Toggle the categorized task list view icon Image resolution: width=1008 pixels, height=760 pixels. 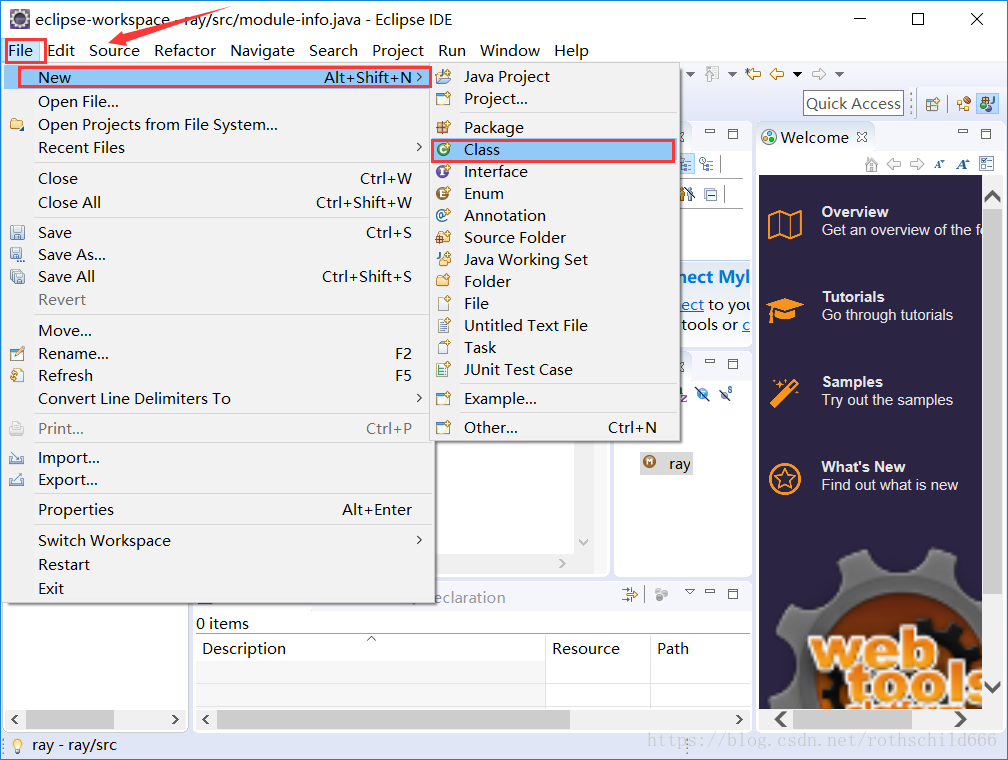[687, 165]
